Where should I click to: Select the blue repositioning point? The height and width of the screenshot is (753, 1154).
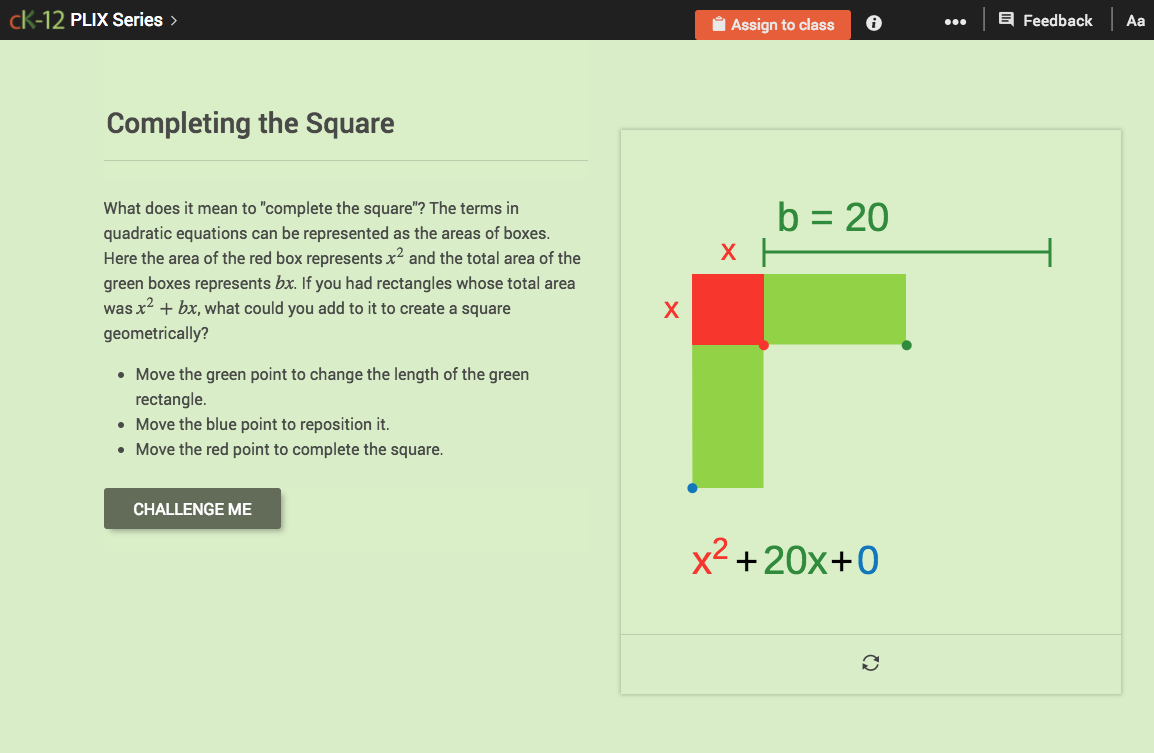pos(692,488)
